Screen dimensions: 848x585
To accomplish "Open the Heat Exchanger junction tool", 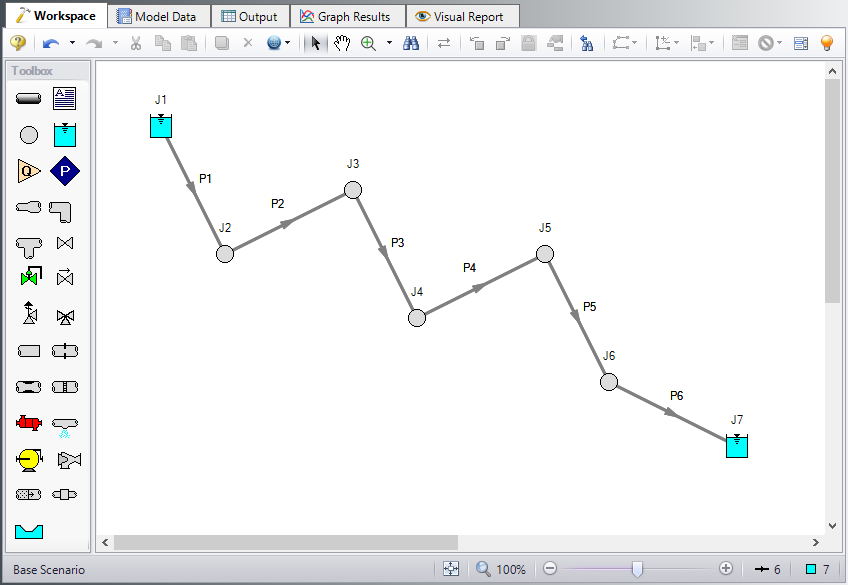I will 28,422.
